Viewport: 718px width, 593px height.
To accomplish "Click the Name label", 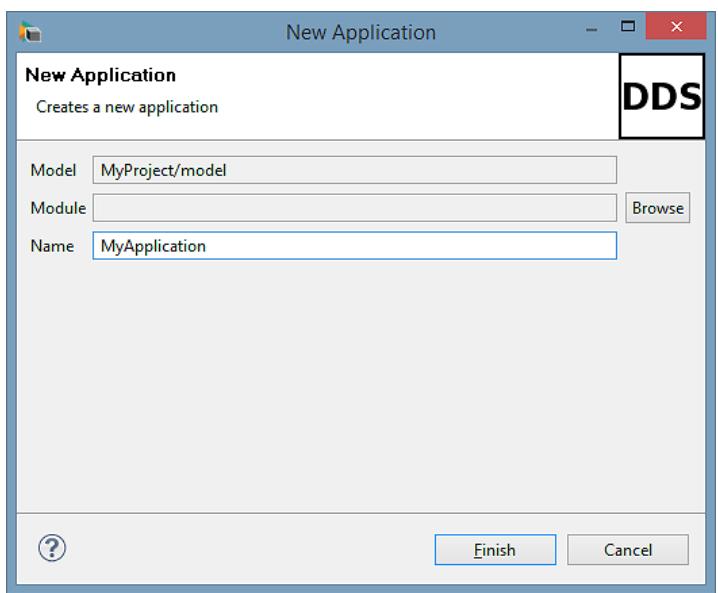I will click(x=52, y=246).
